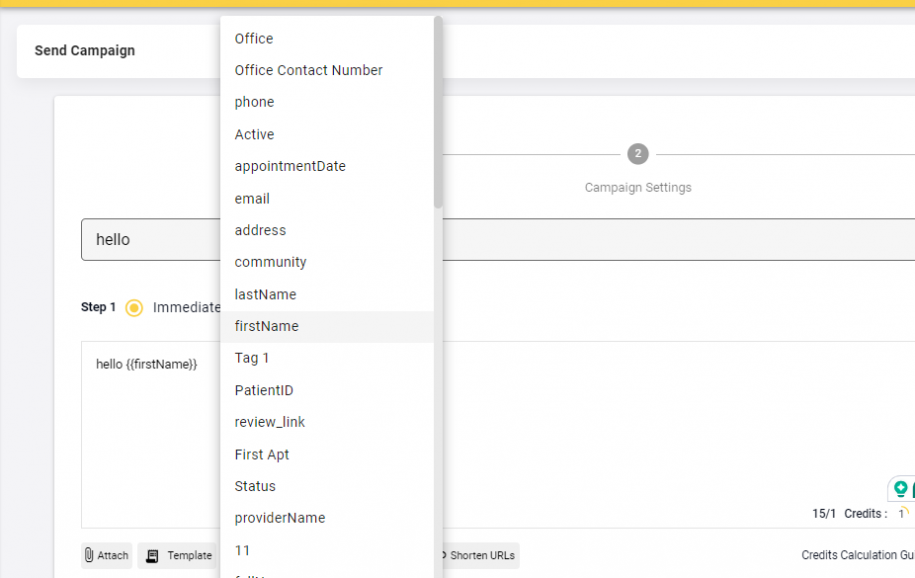Screen dimensions: 915x578
Task: Choose review_link from the list
Action: (268, 422)
